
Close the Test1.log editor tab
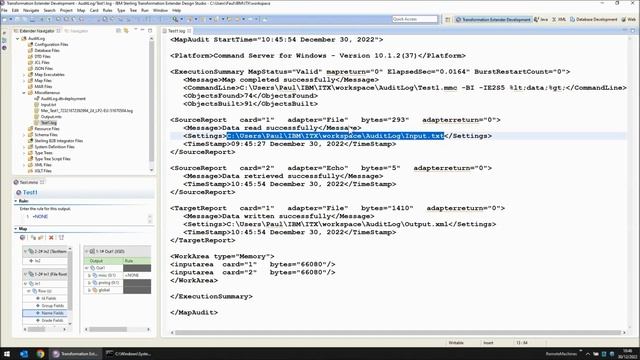click(189, 31)
